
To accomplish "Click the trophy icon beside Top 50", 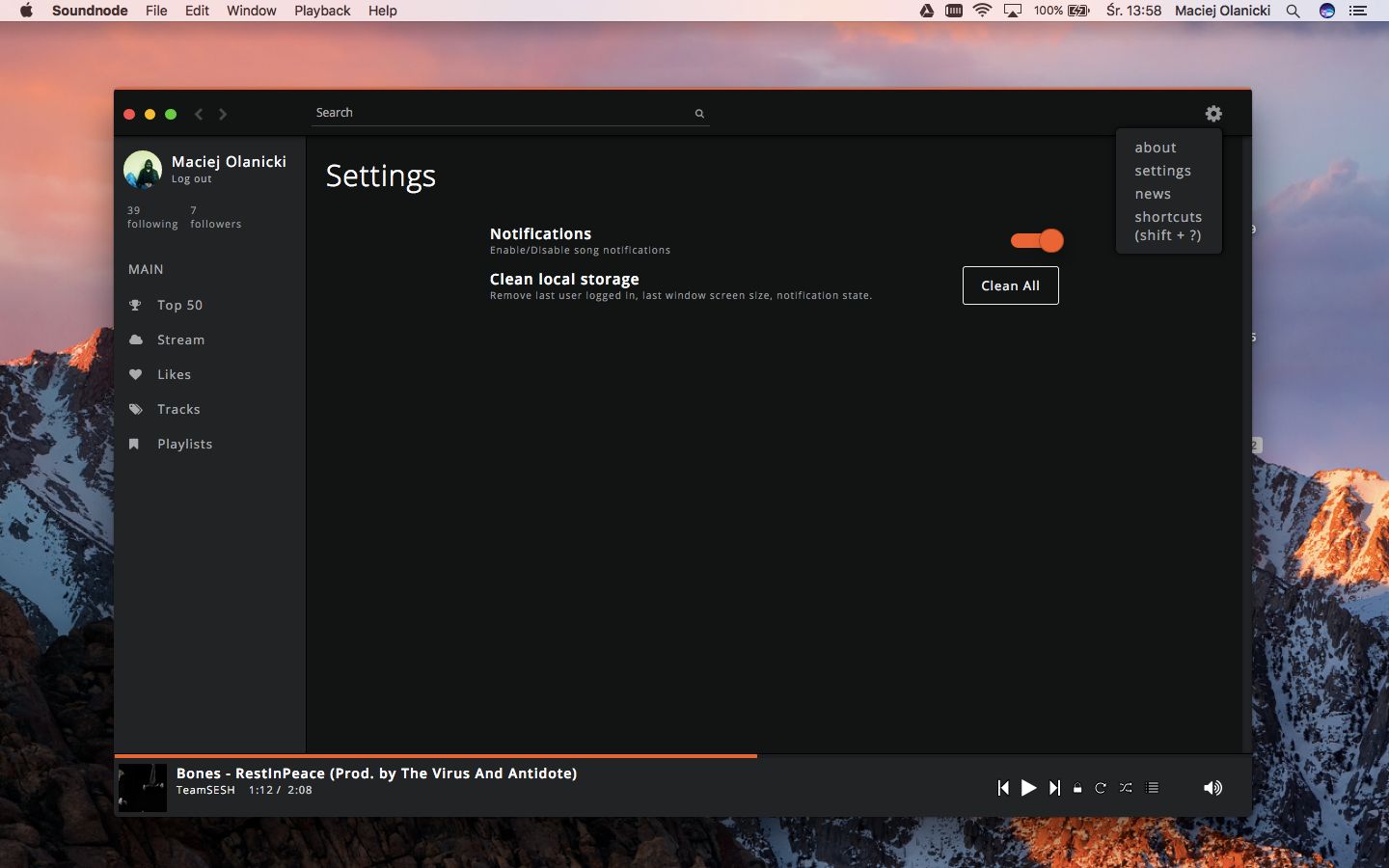I will point(135,305).
